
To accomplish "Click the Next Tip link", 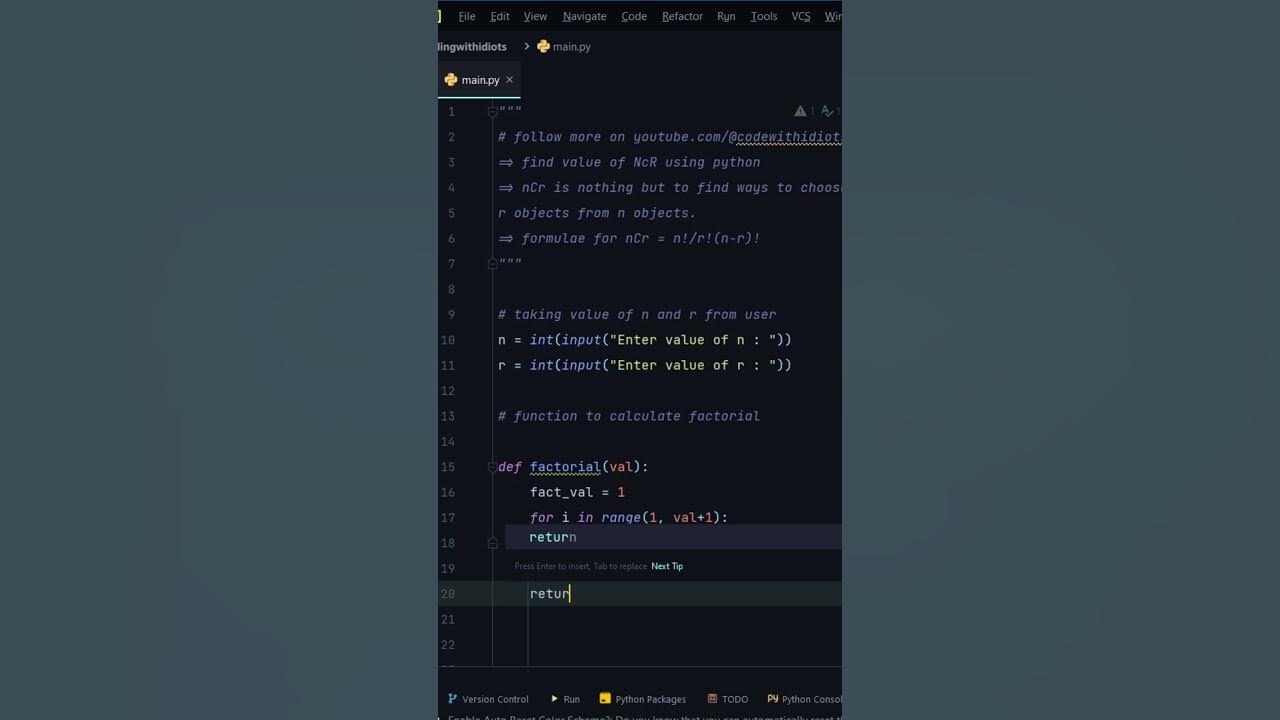I will tap(667, 566).
